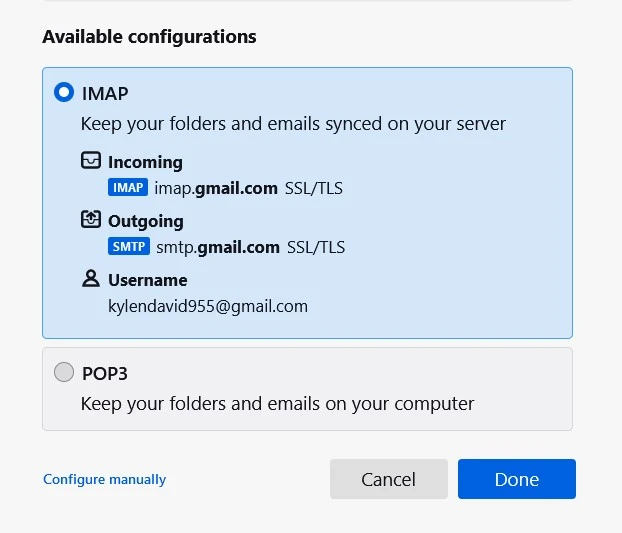Click the blue SMTP protocol badge
The height and width of the screenshot is (533, 622).
pos(128,246)
